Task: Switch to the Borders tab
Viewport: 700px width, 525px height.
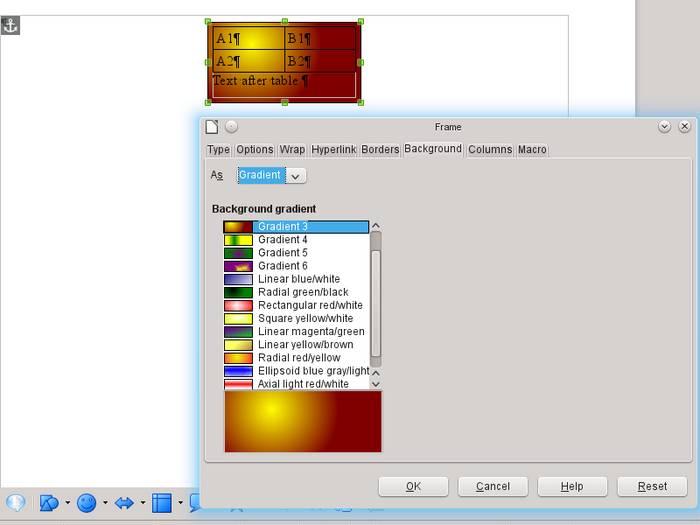Action: (380, 150)
